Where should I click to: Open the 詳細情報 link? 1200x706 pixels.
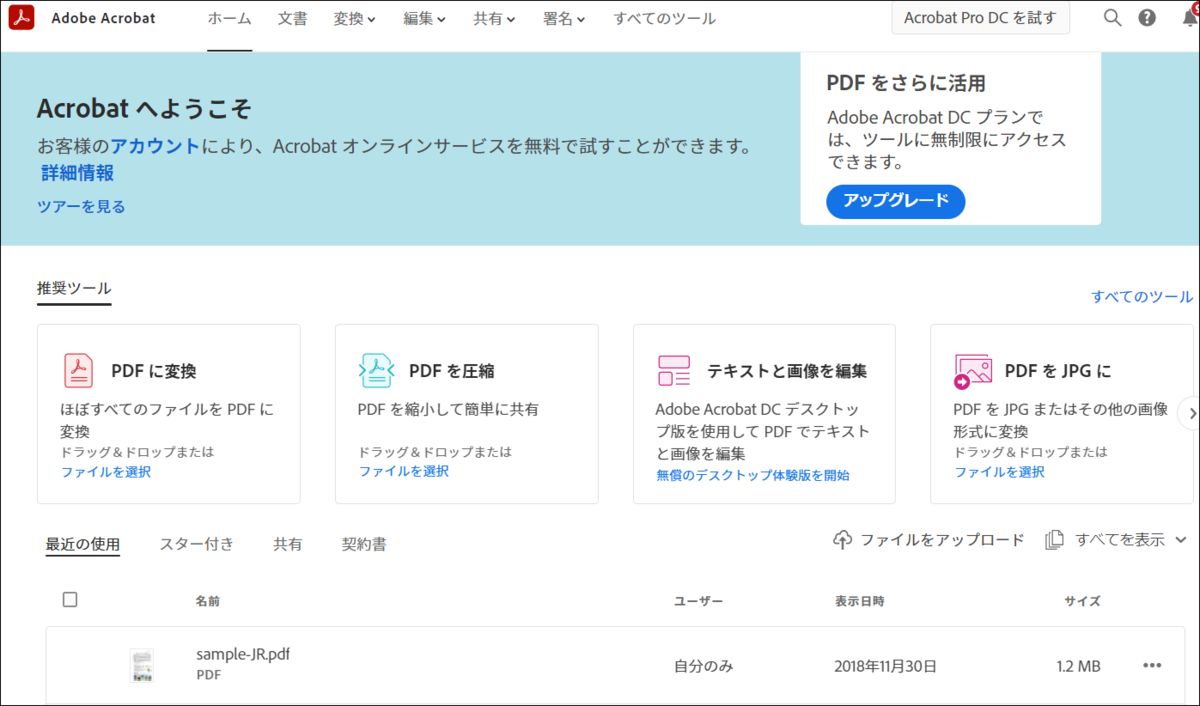(77, 173)
